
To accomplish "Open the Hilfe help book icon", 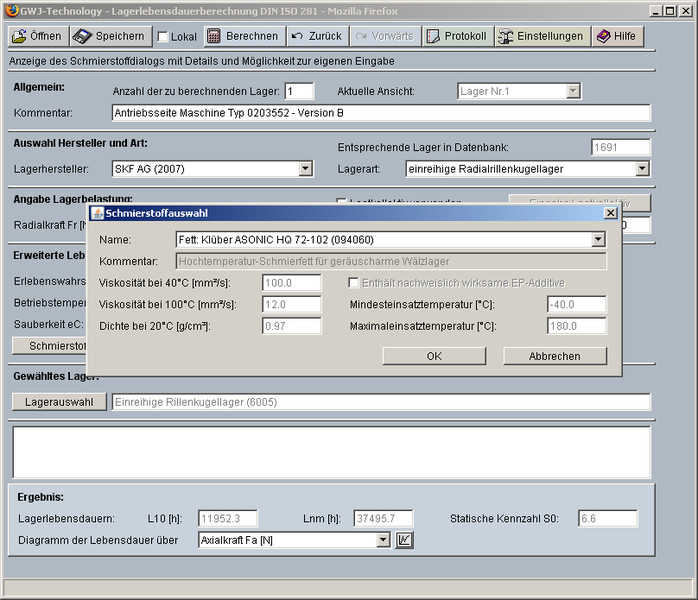I will click(x=603, y=36).
